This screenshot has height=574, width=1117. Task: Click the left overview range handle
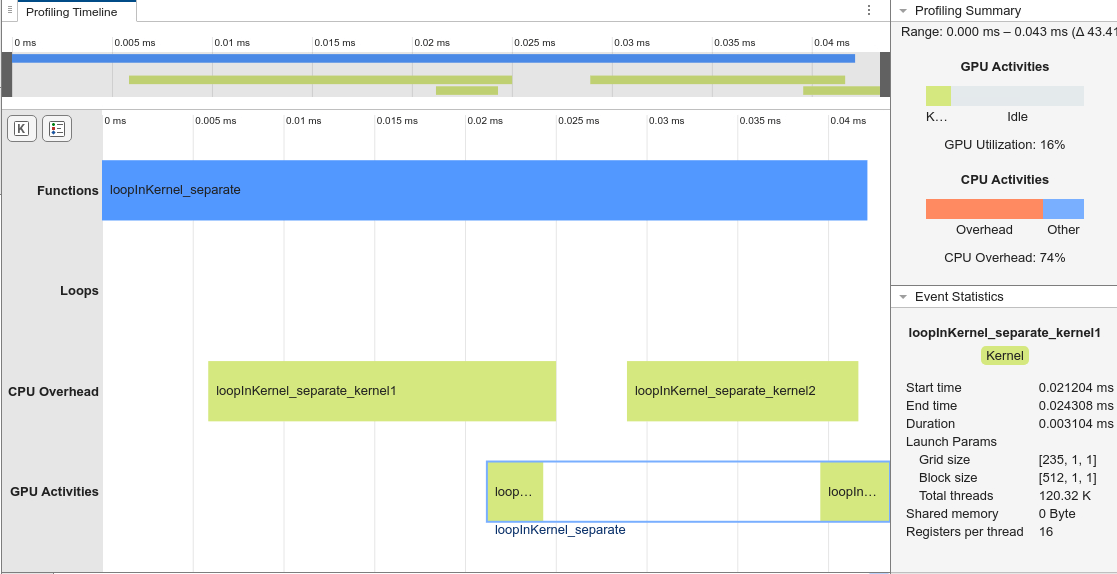pos(7,74)
